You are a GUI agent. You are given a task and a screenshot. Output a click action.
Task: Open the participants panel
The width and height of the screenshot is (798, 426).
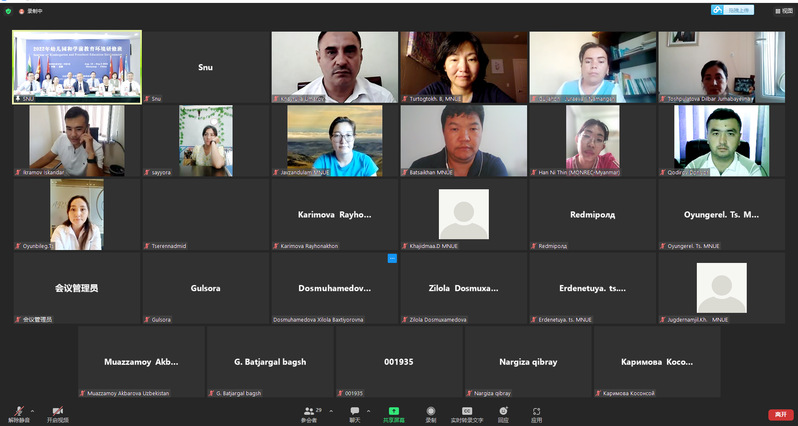tap(309, 413)
